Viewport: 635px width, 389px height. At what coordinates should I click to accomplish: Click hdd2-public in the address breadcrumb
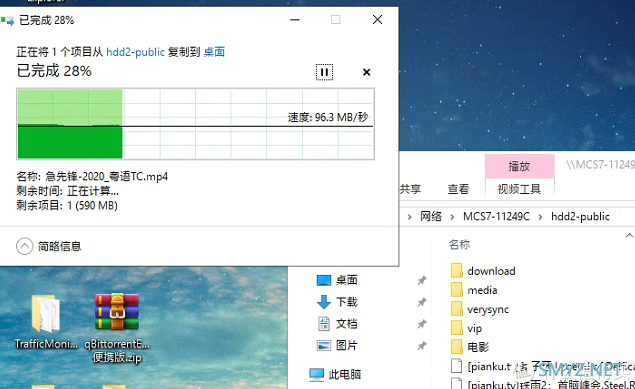click(x=580, y=217)
